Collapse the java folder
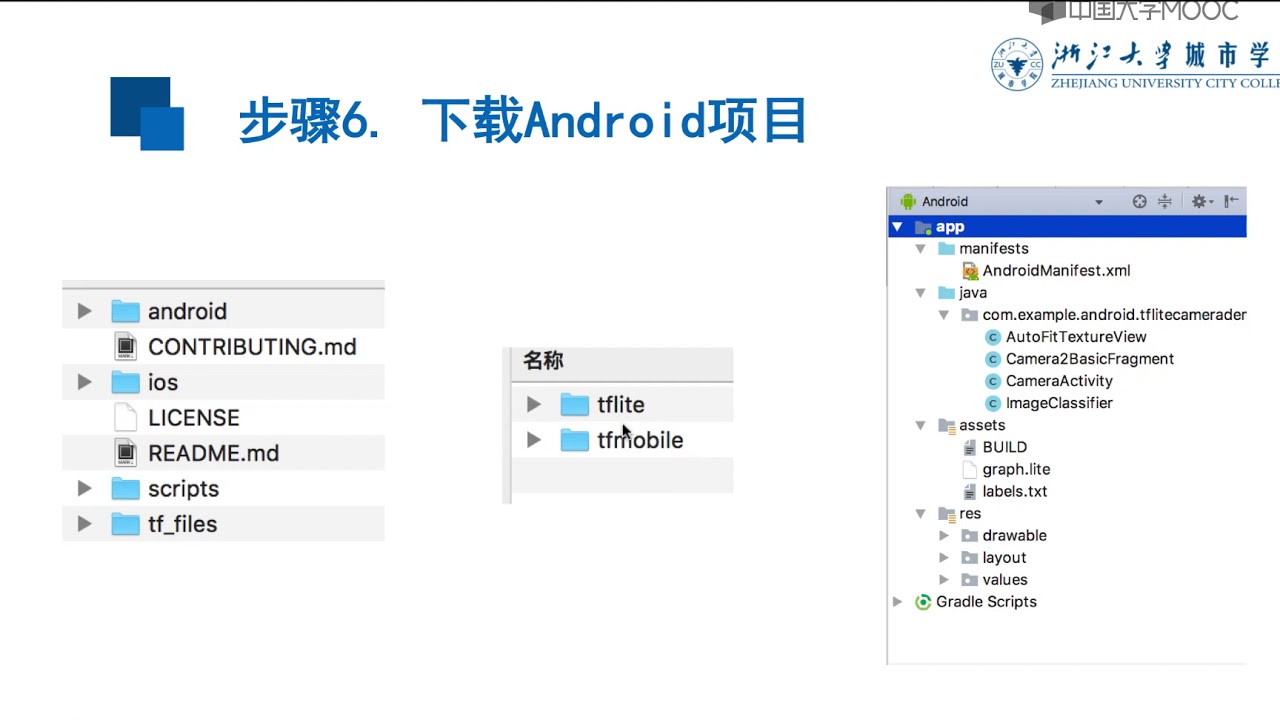The image size is (1280, 720). (921, 293)
